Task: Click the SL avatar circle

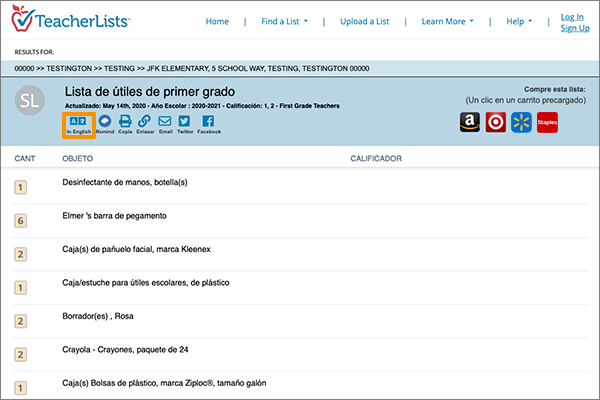Action: coord(32,103)
